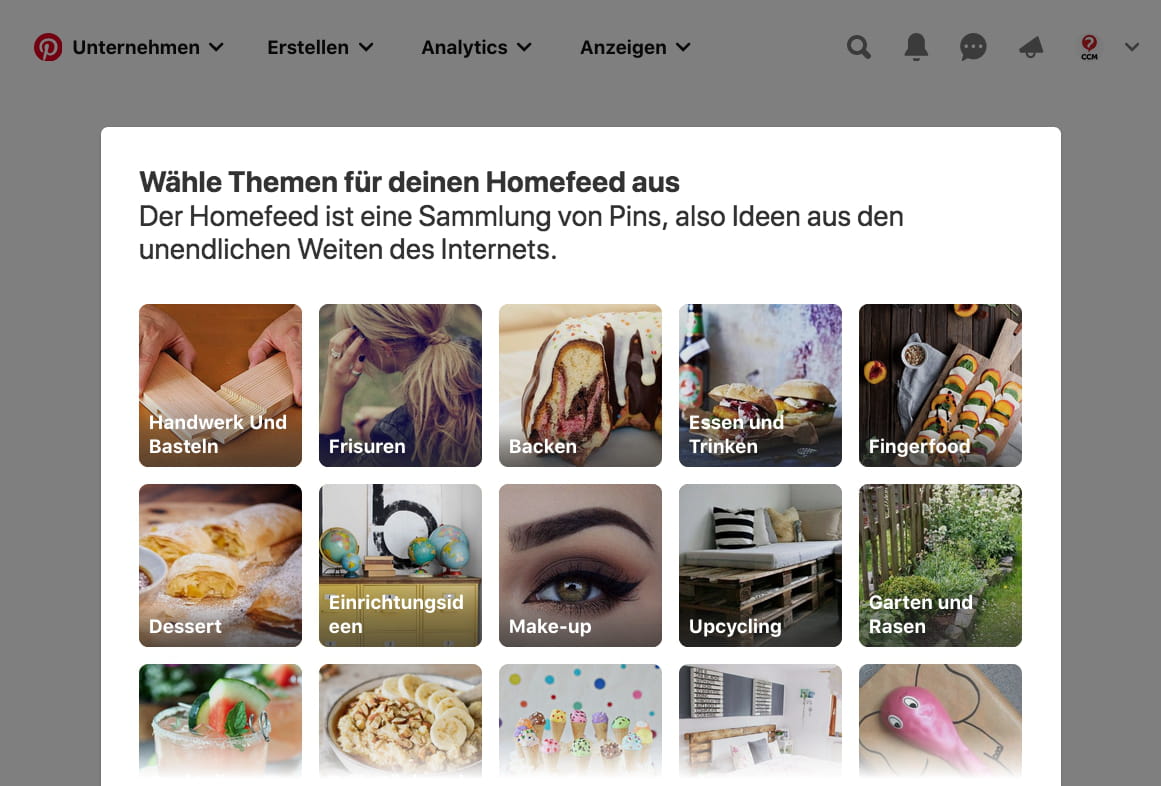Select the Make-up topic tile
The image size is (1161, 786).
click(580, 565)
